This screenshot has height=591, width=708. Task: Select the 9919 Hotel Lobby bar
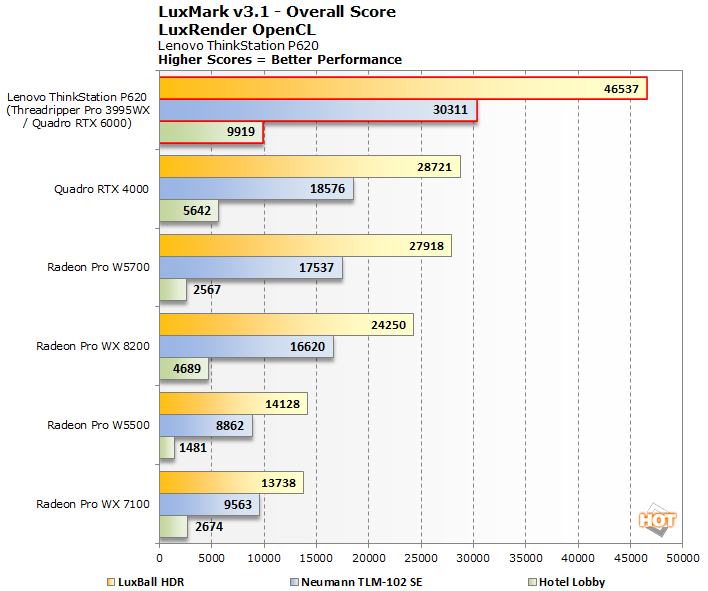pos(211,132)
